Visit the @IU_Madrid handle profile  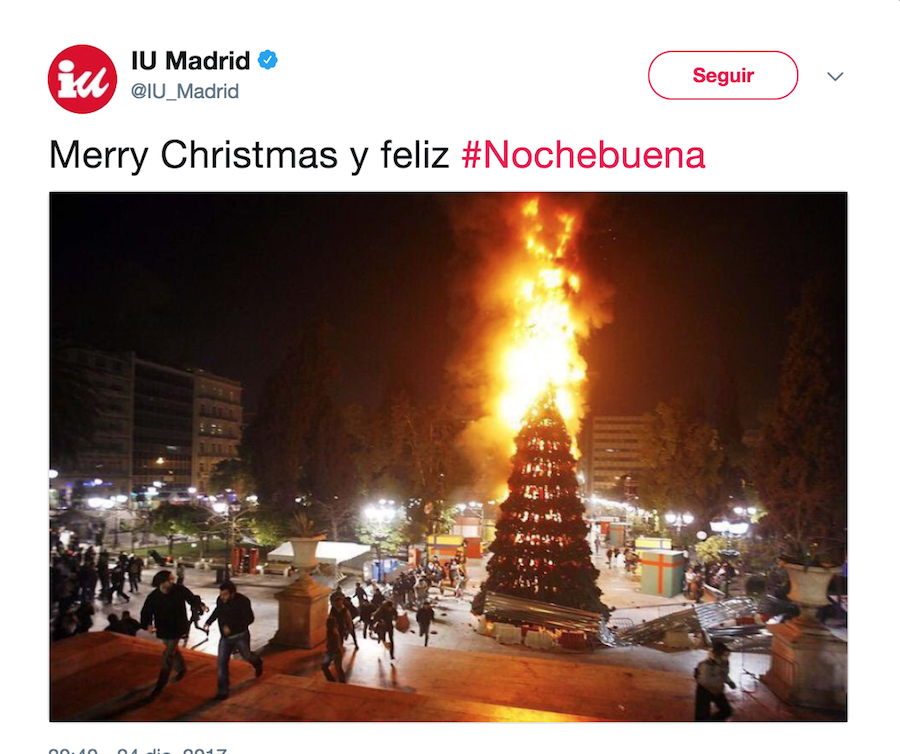185,91
